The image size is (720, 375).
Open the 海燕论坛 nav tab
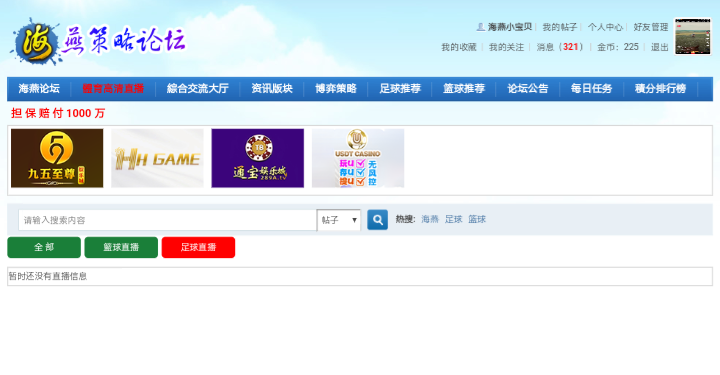(39, 89)
